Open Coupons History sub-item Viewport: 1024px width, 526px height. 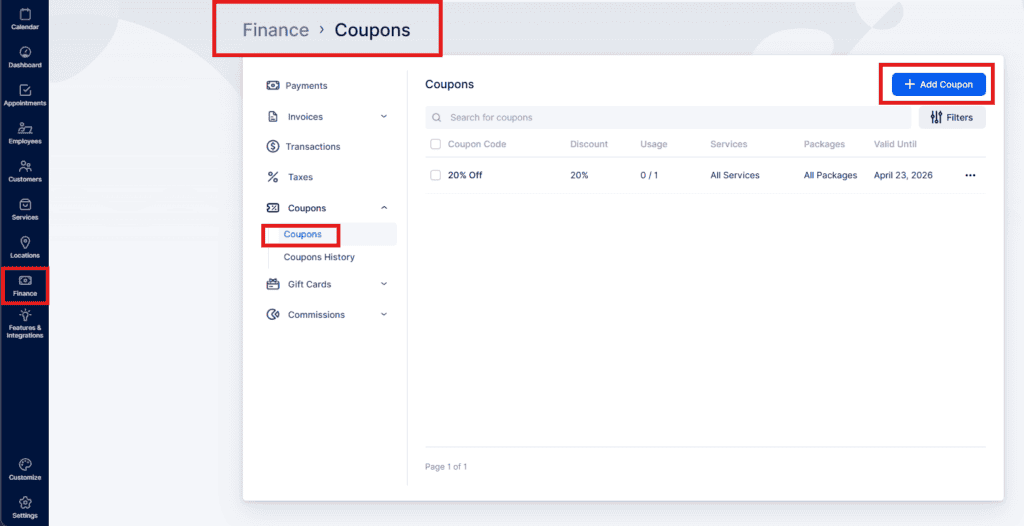[319, 257]
